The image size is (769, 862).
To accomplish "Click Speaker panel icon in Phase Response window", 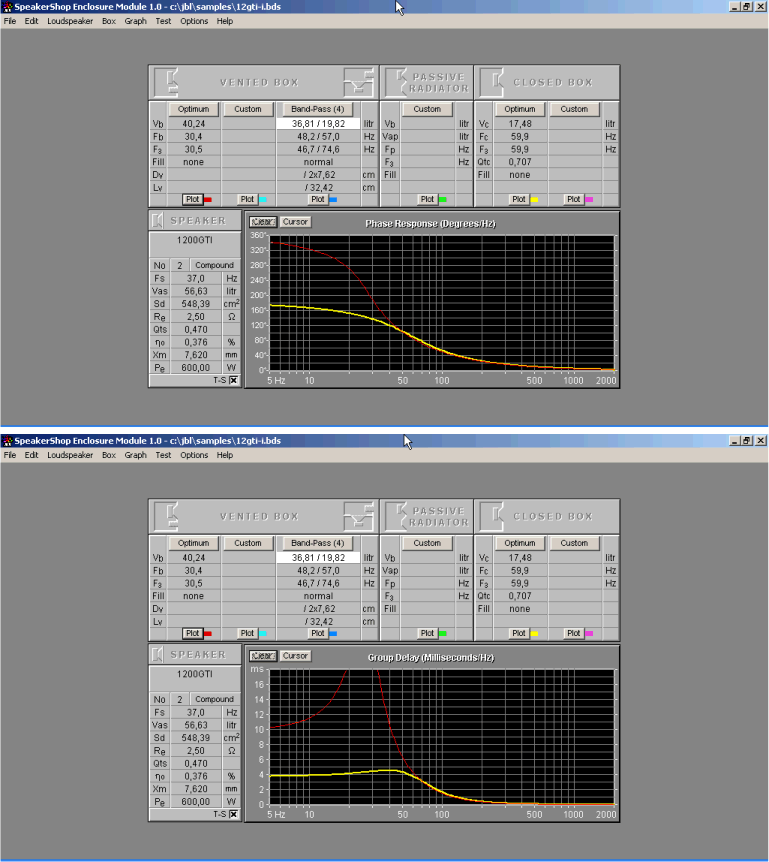I will pos(158,220).
